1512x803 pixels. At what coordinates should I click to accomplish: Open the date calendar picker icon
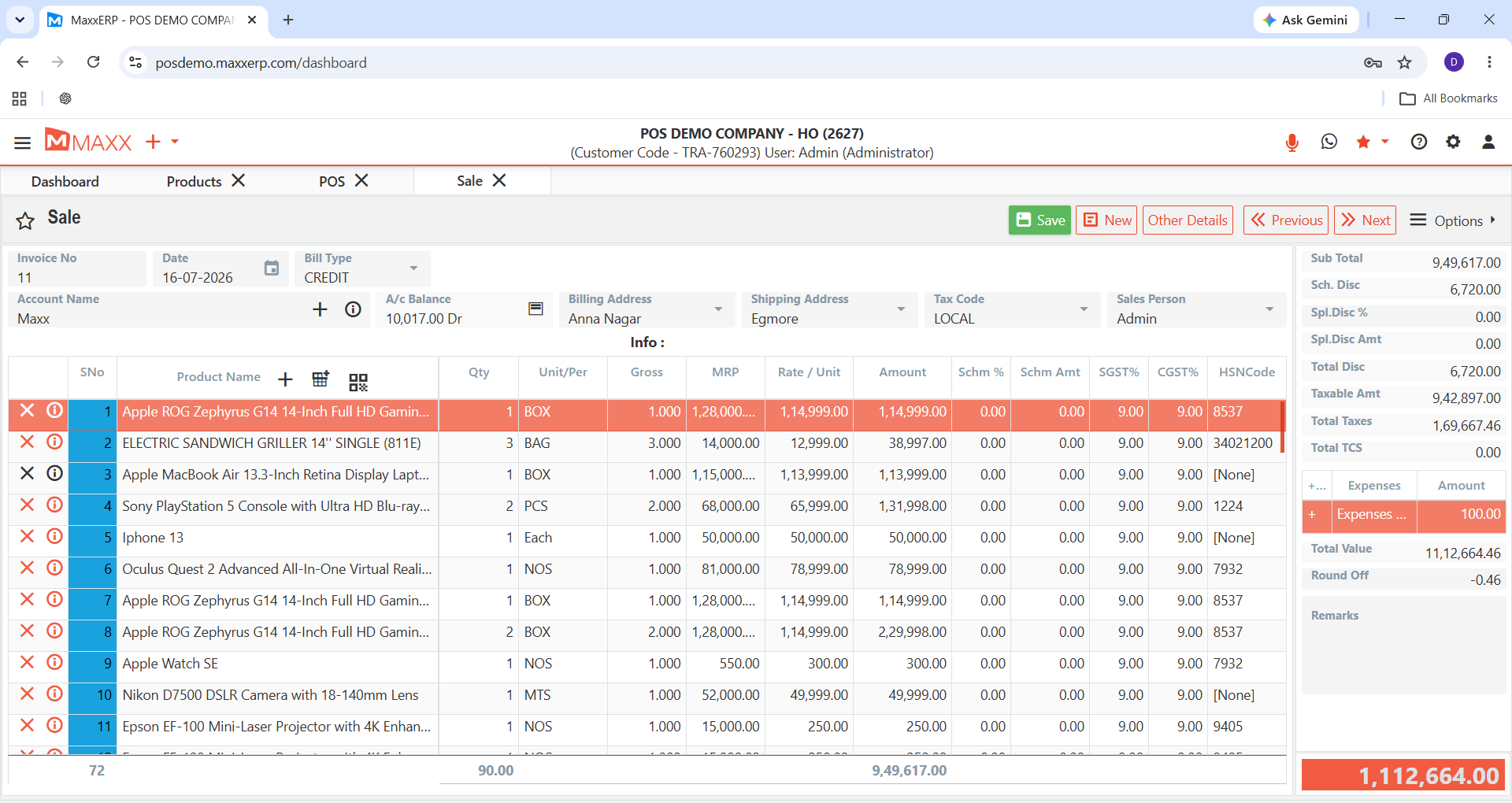(x=272, y=268)
